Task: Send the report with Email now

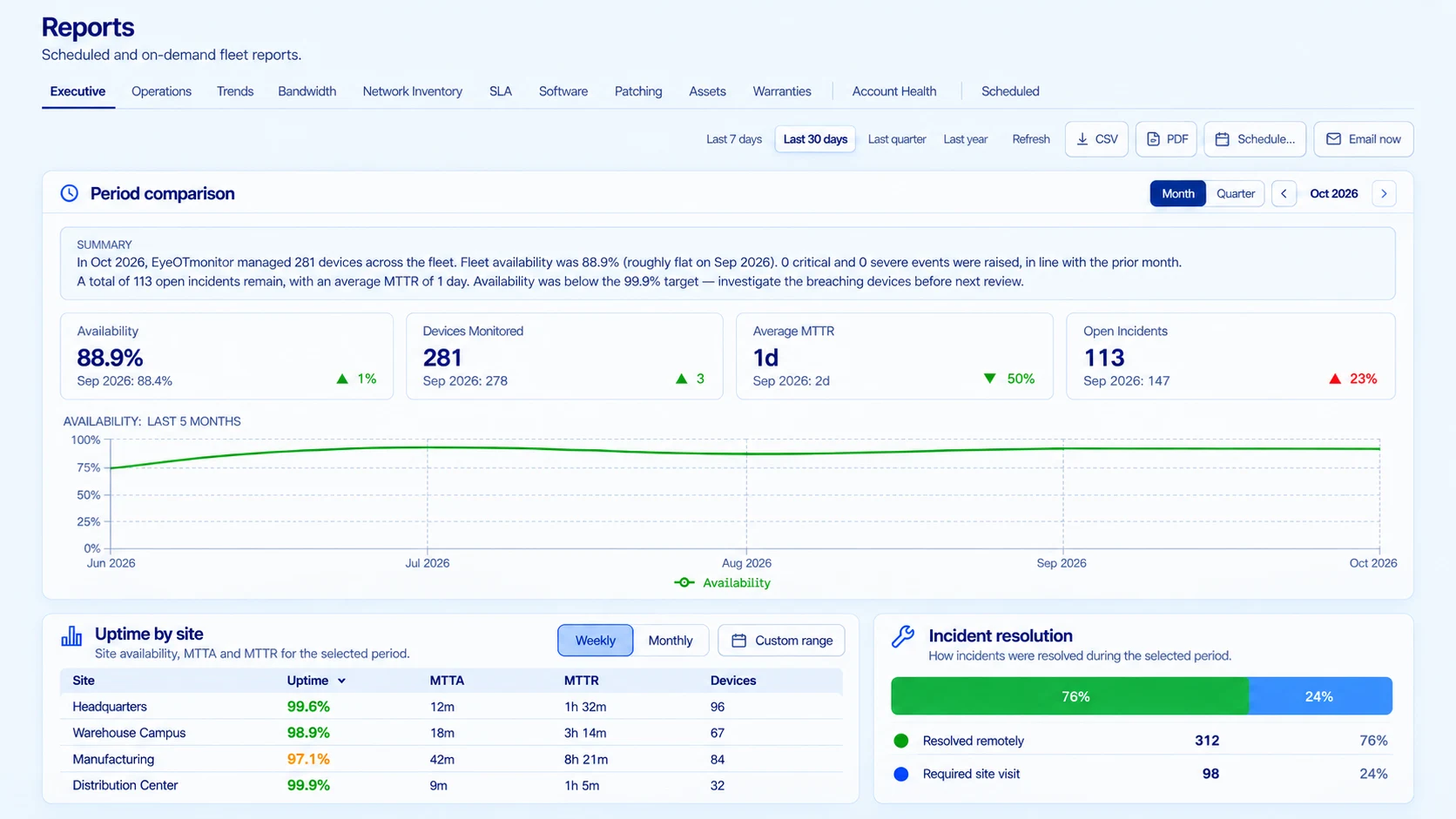Action: point(1363,139)
